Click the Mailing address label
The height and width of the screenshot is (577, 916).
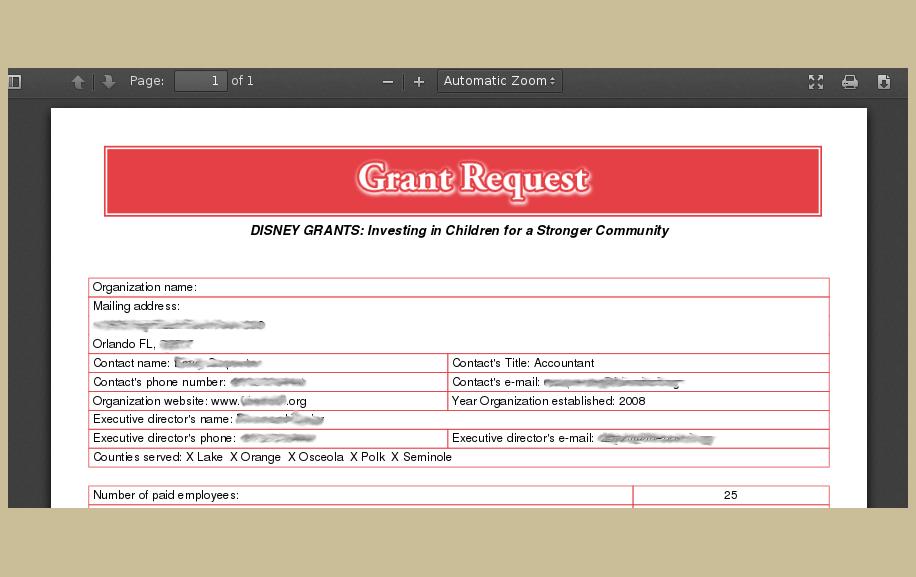pos(136,306)
